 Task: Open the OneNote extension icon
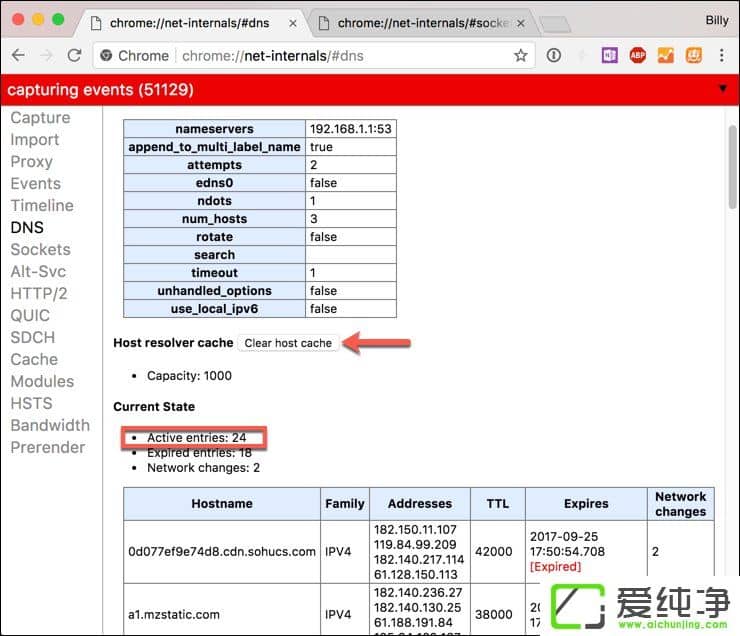click(x=609, y=56)
